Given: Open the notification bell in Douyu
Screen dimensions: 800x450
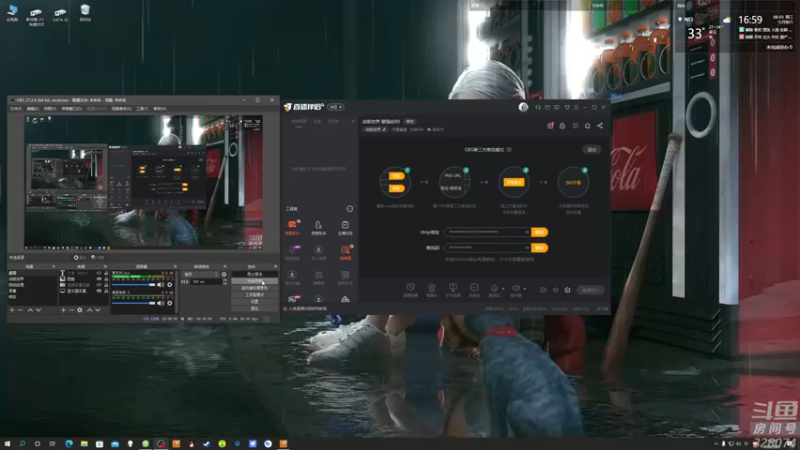Looking at the screenshot, I should pos(587,126).
